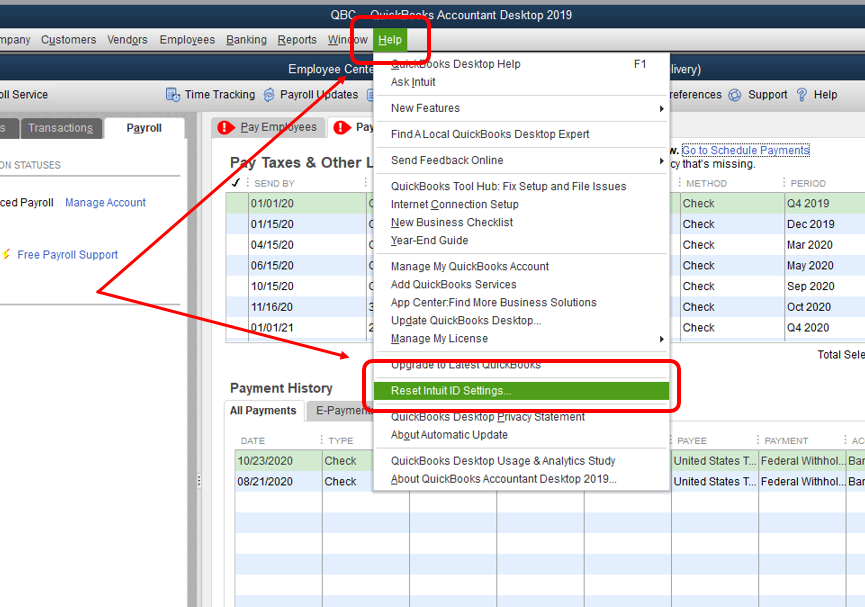Open the Help menu
Viewport: 865px width, 607px height.
click(390, 40)
